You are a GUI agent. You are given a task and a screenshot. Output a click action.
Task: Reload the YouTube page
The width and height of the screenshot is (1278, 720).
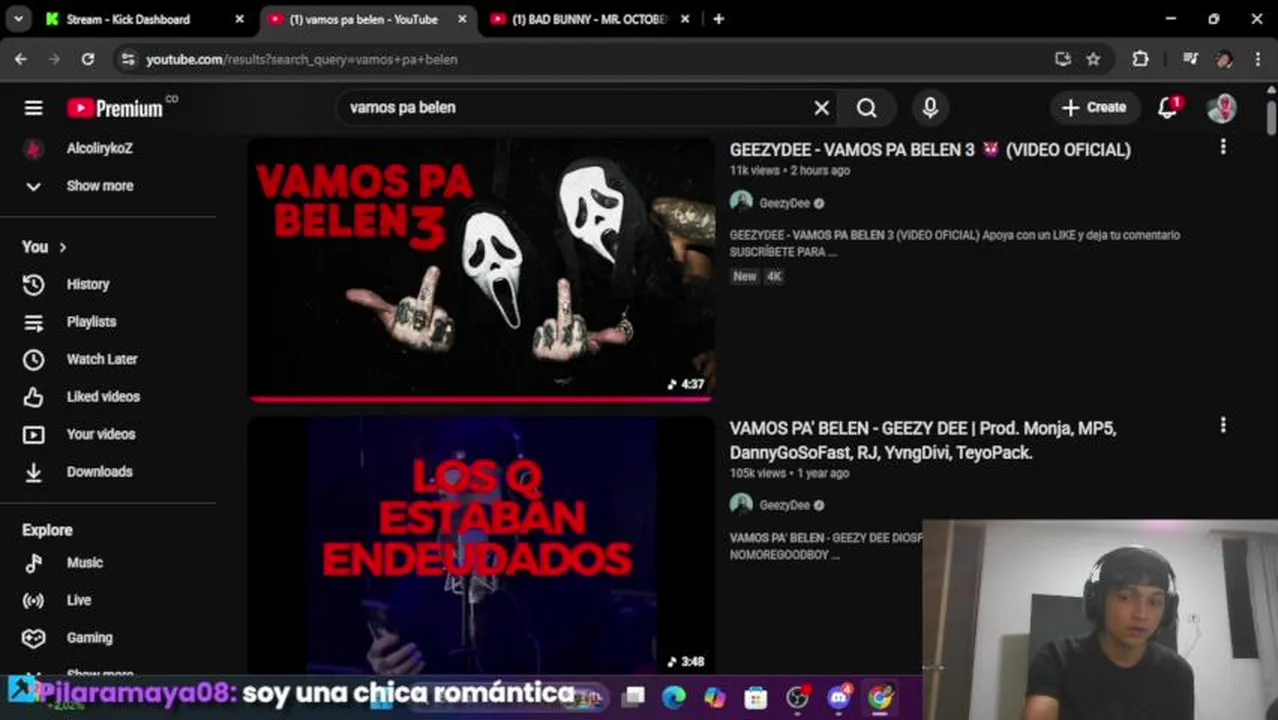[x=88, y=59]
